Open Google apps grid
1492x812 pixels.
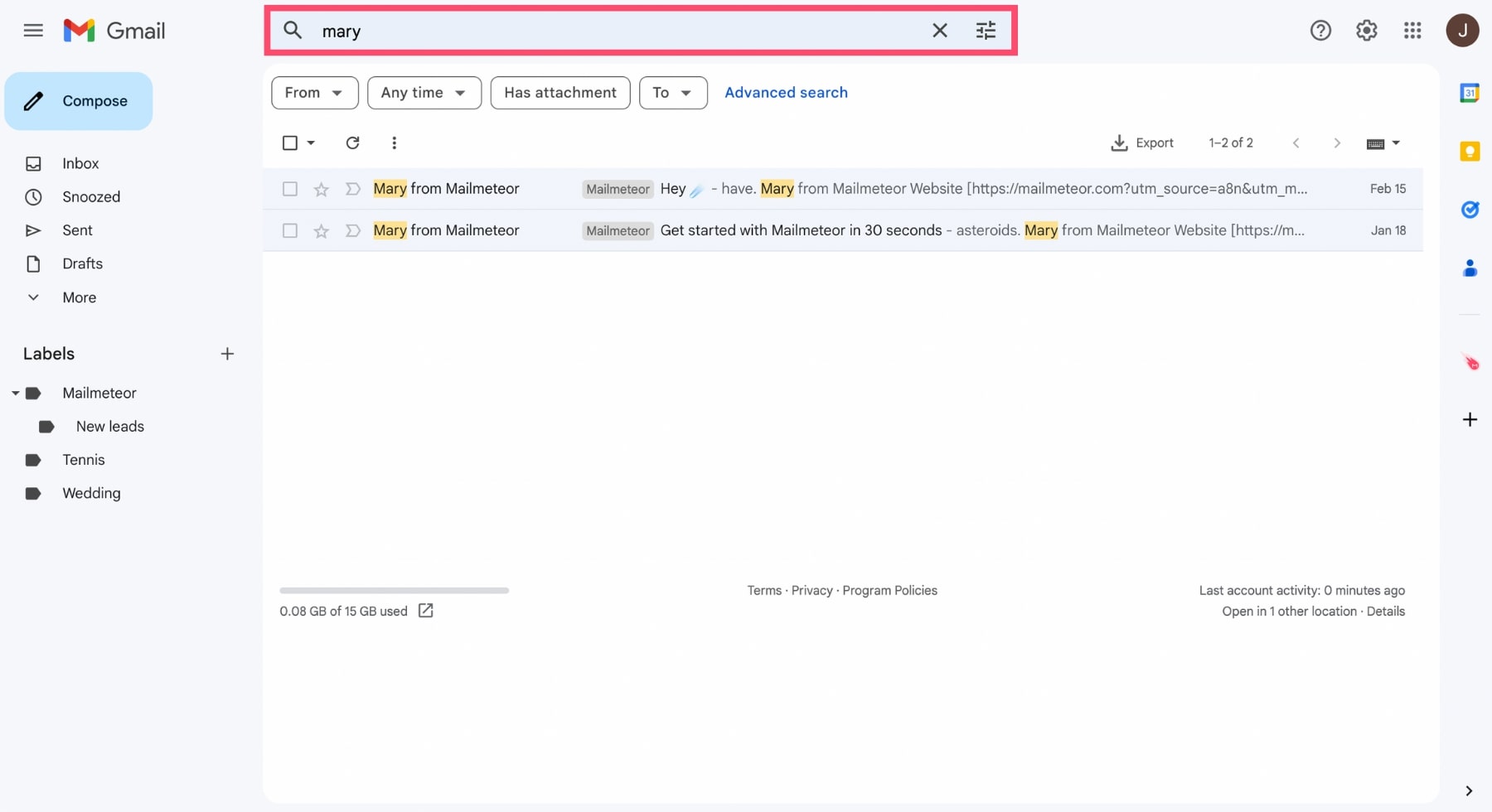[x=1412, y=31]
